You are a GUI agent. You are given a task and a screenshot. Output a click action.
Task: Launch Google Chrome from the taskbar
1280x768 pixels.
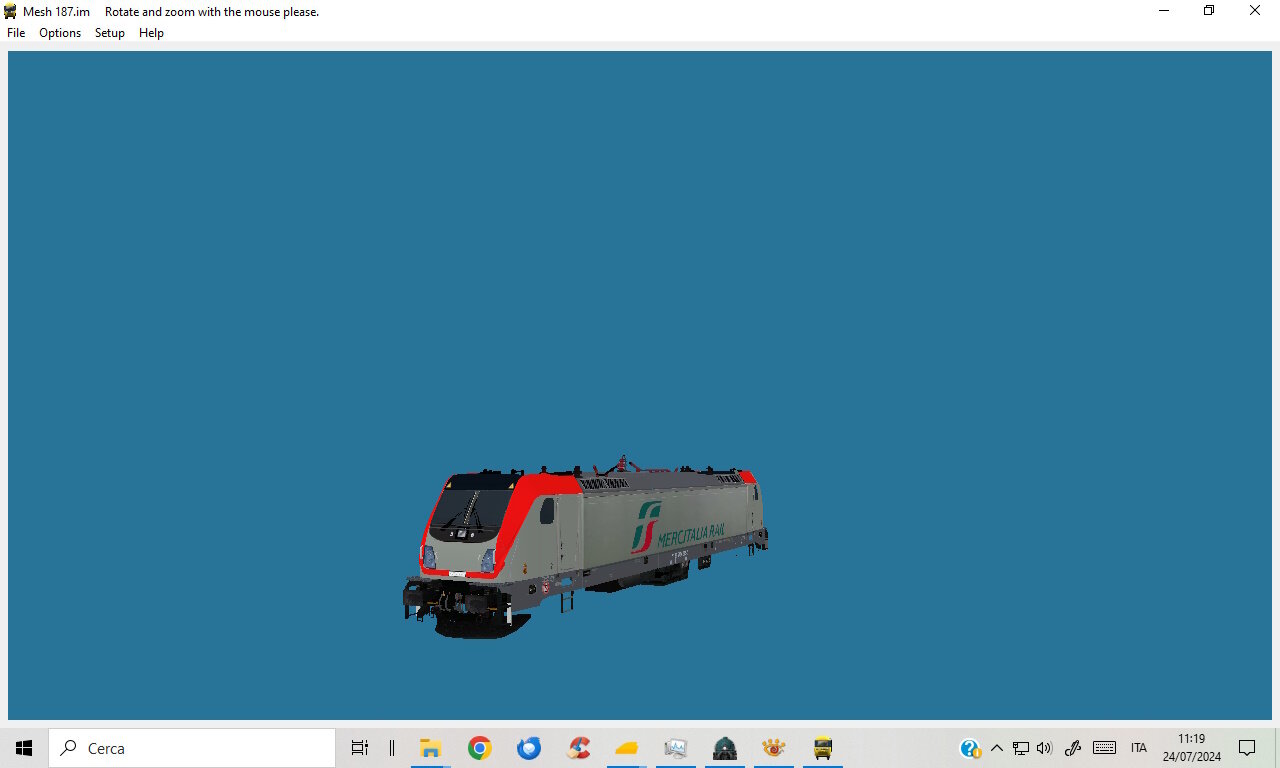click(480, 748)
